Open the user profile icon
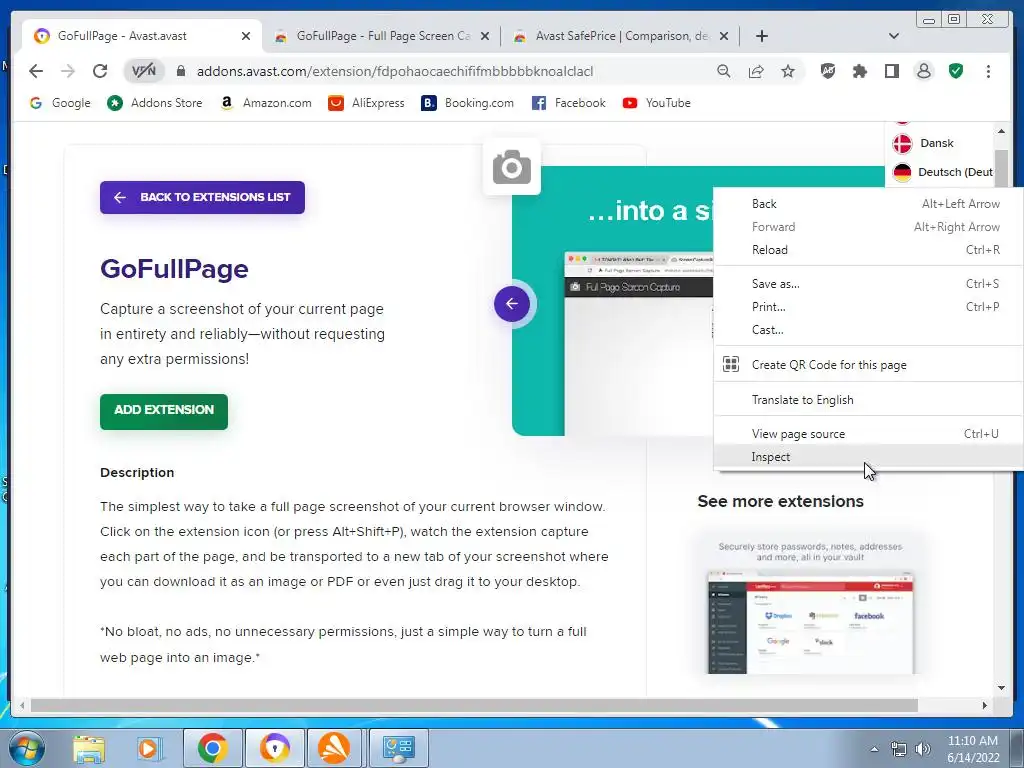This screenshot has width=1024, height=768. 923,71
